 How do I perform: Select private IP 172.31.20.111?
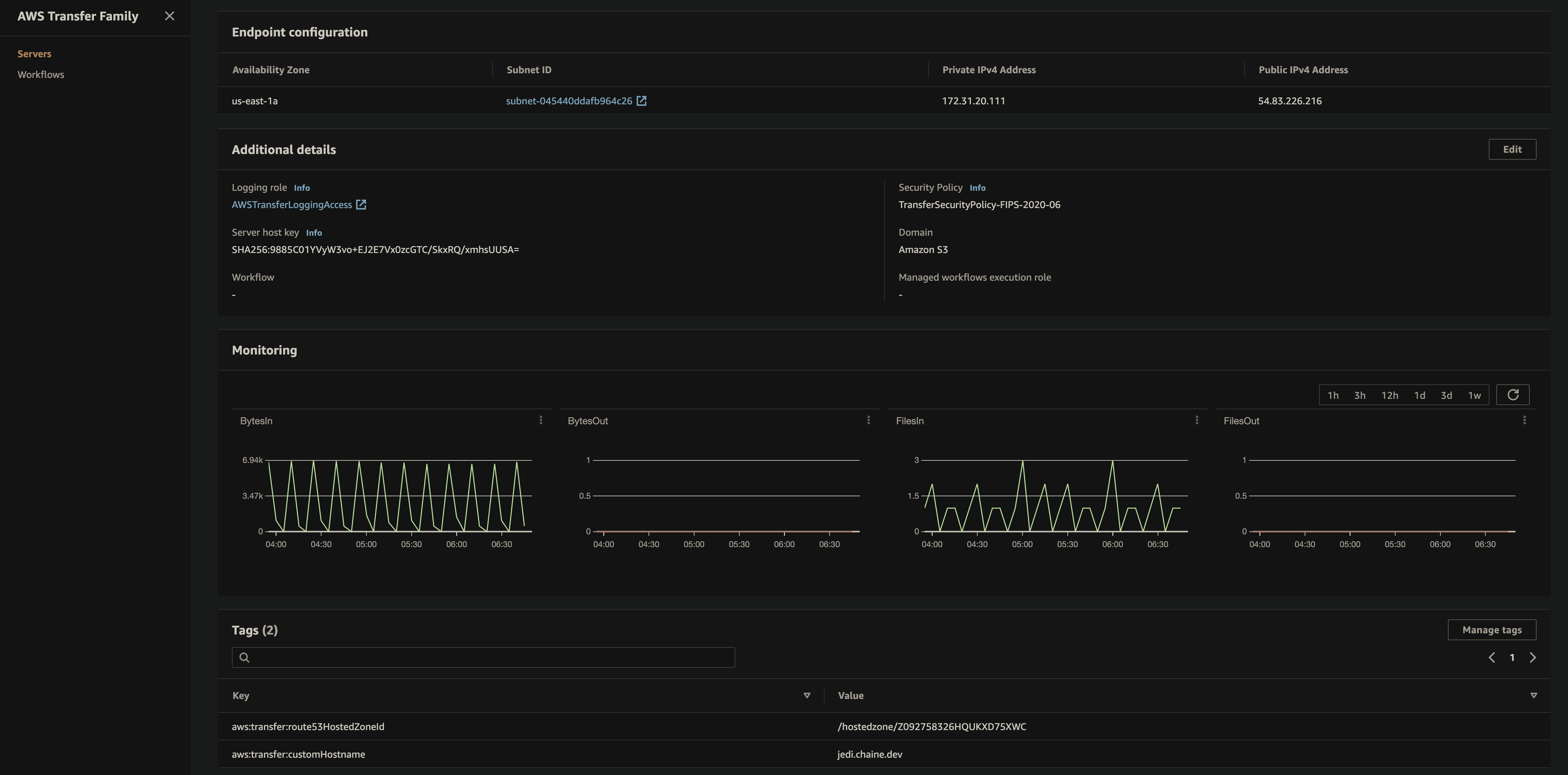point(973,101)
